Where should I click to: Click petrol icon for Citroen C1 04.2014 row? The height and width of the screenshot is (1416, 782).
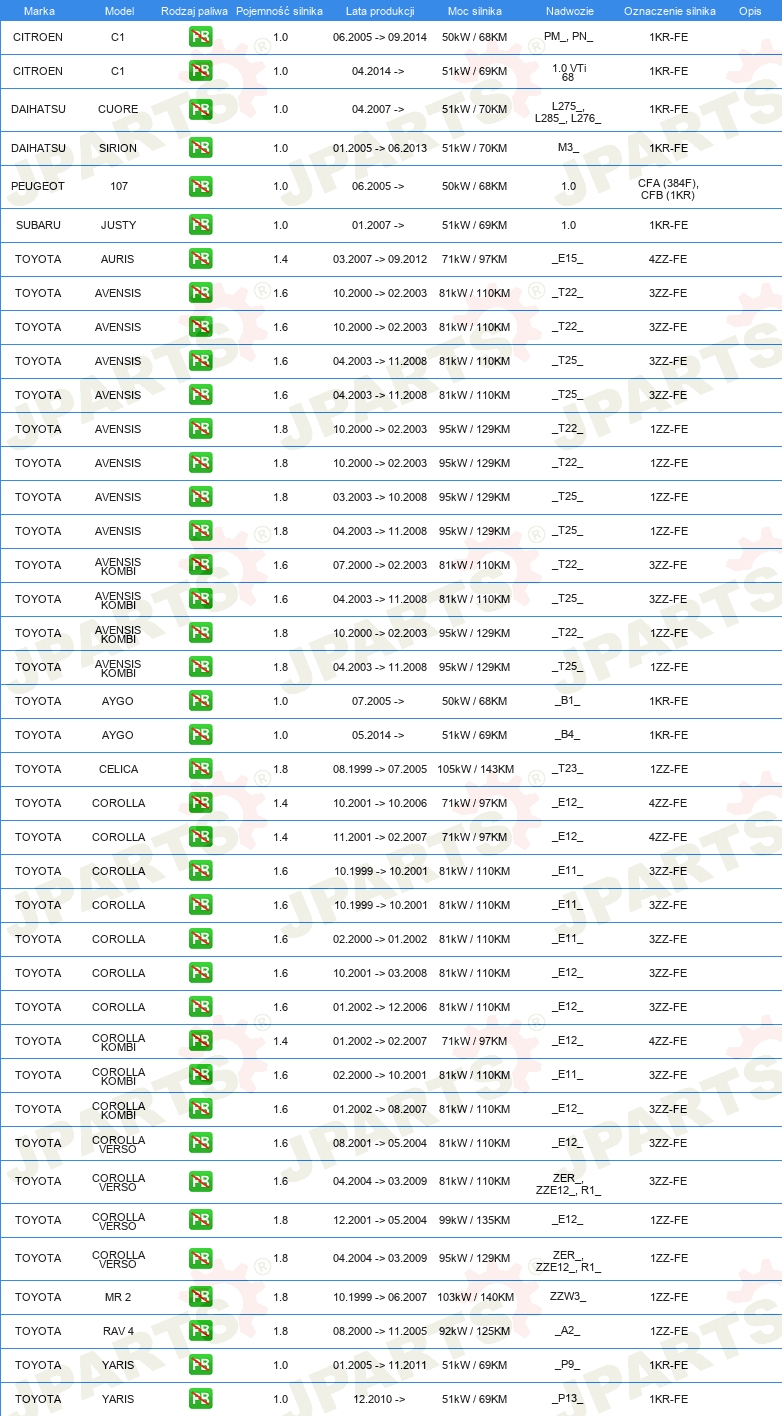200,71
